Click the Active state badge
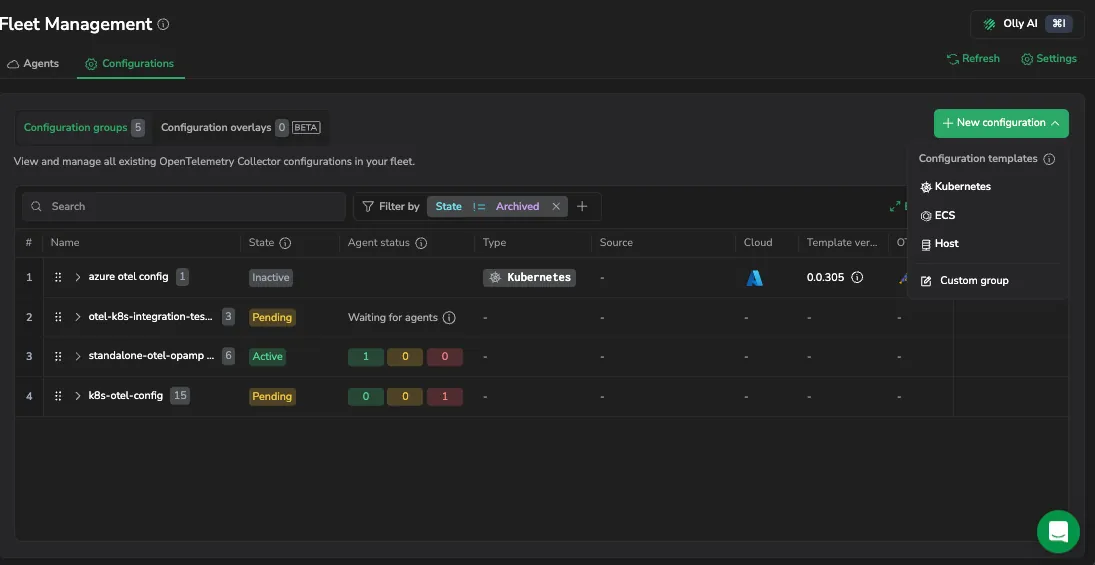The image size is (1095, 565). pyautogui.click(x=267, y=356)
